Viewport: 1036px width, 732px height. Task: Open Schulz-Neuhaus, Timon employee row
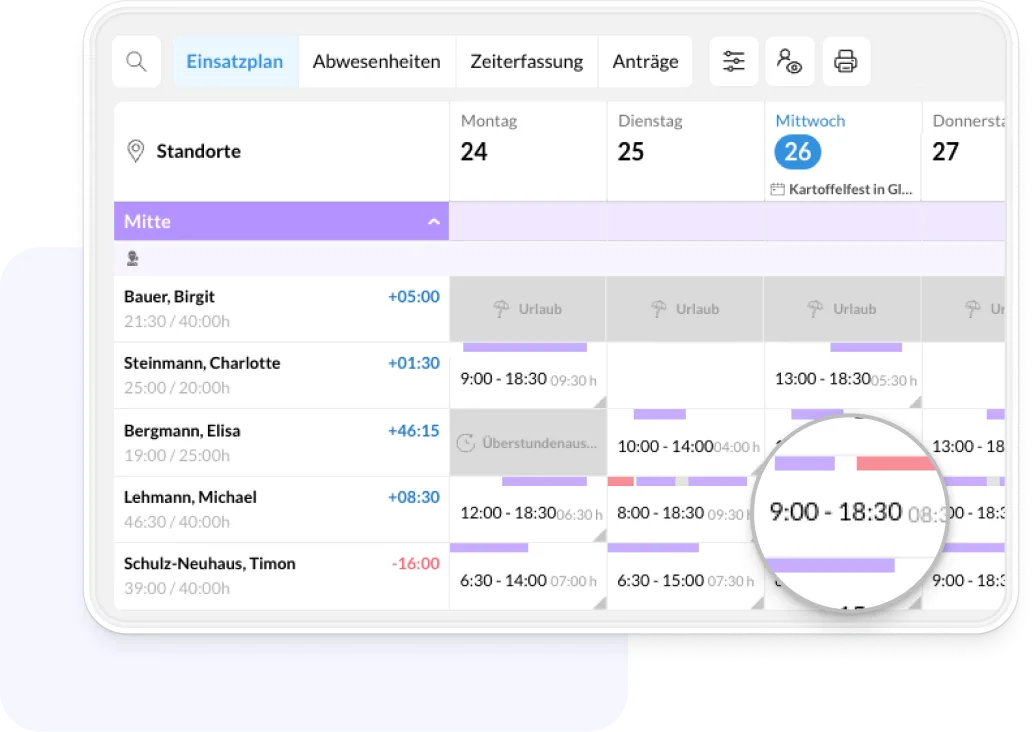tap(281, 576)
